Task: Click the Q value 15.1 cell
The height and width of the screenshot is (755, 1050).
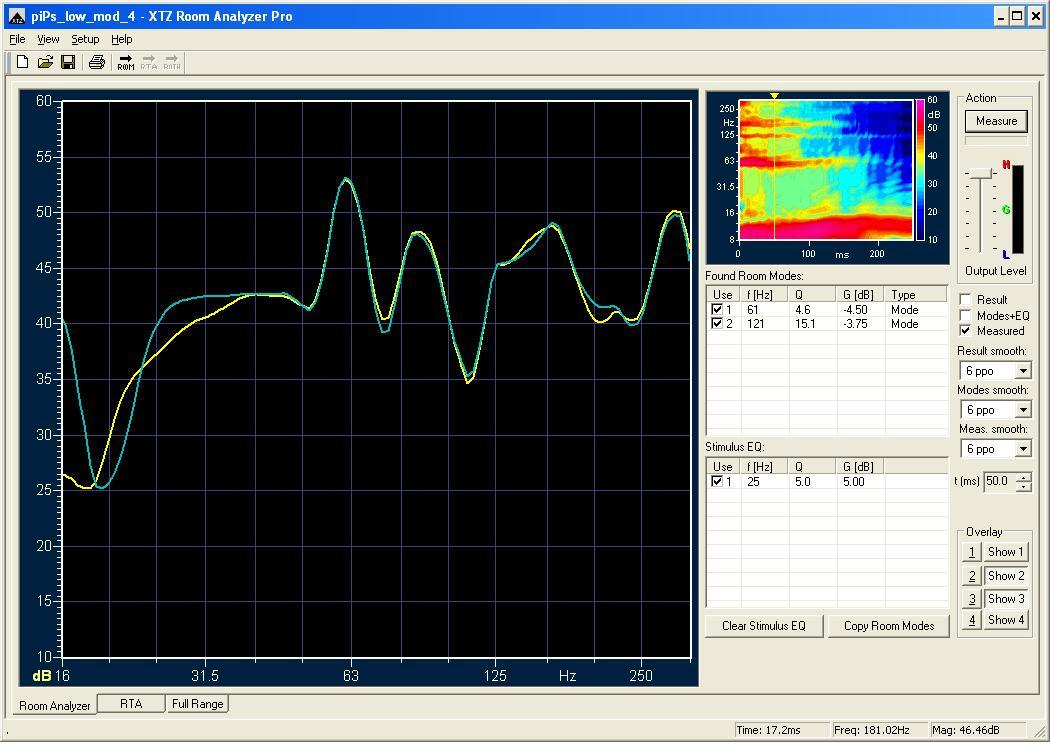Action: [x=805, y=324]
